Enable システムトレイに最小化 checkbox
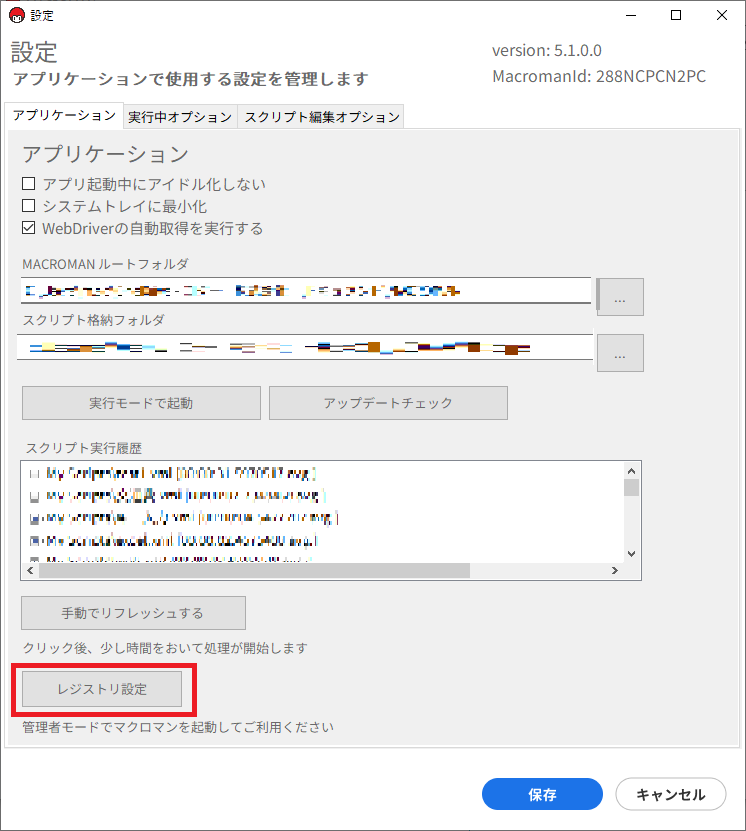Screen dimensions: 746x831 (29, 206)
